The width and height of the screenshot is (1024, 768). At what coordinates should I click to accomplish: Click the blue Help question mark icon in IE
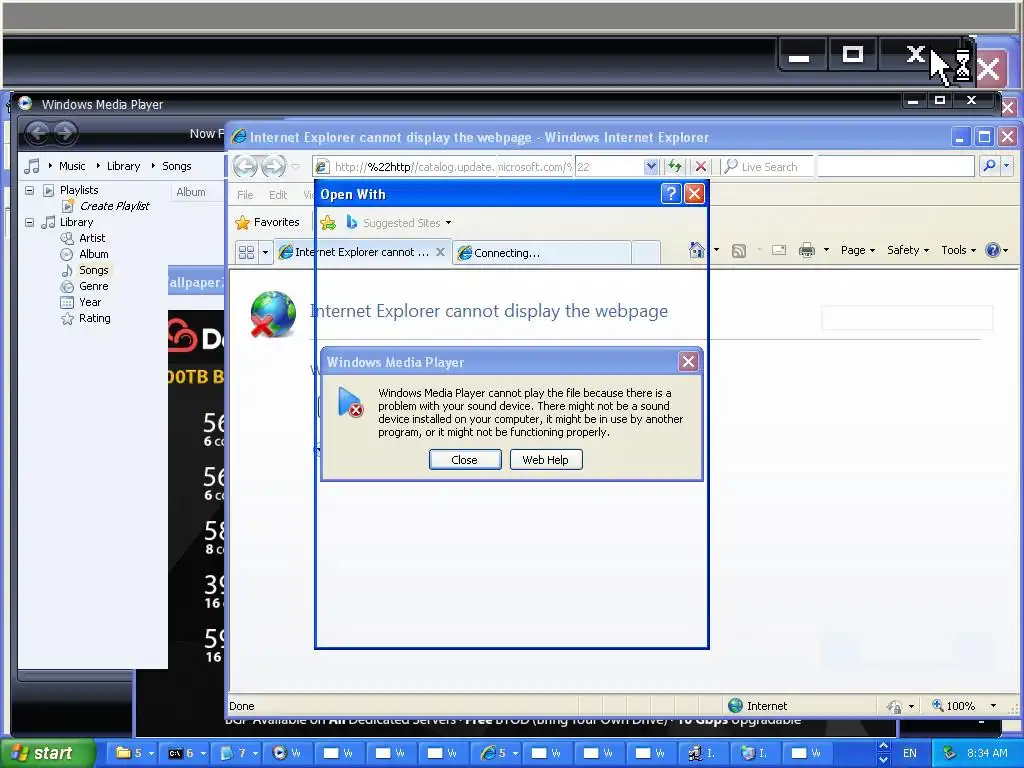coord(993,250)
